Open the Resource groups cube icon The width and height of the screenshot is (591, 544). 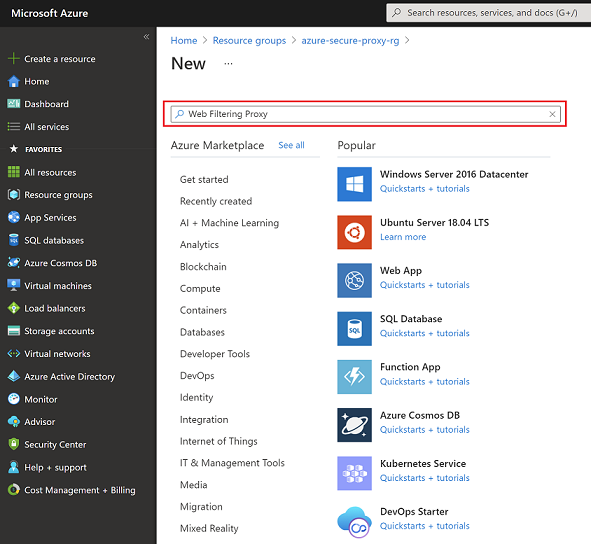(x=14, y=195)
